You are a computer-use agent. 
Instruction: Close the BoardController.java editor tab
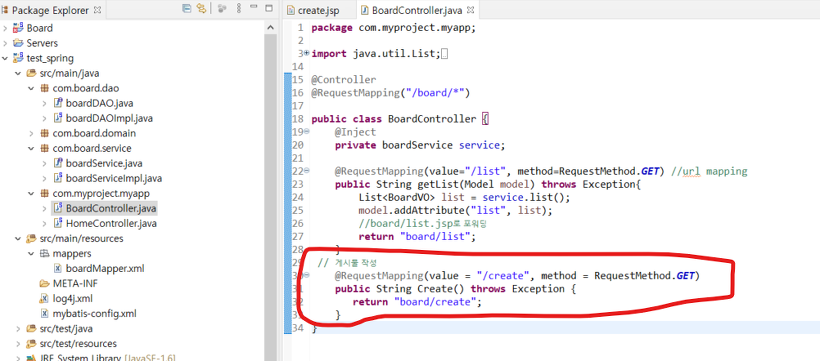click(470, 10)
